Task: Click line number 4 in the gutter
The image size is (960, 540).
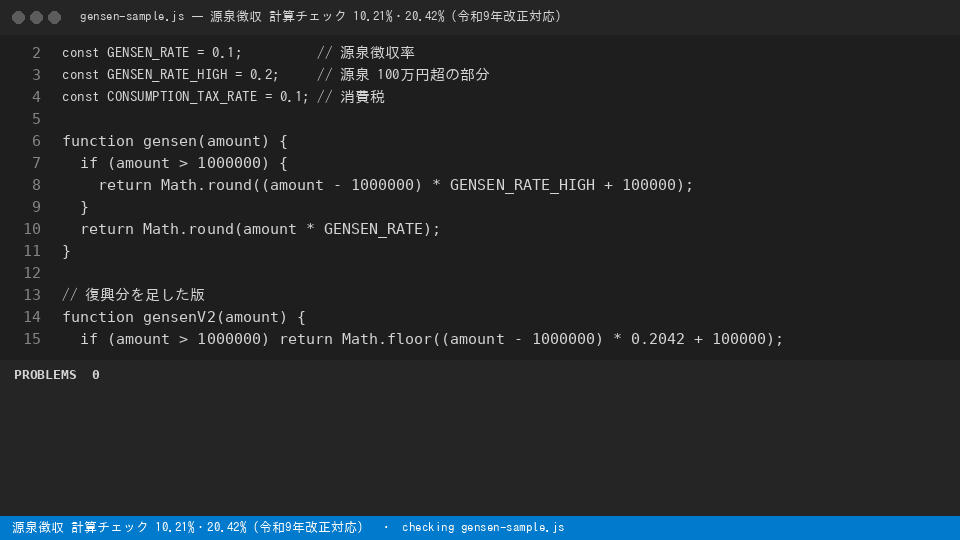Action: [36, 97]
